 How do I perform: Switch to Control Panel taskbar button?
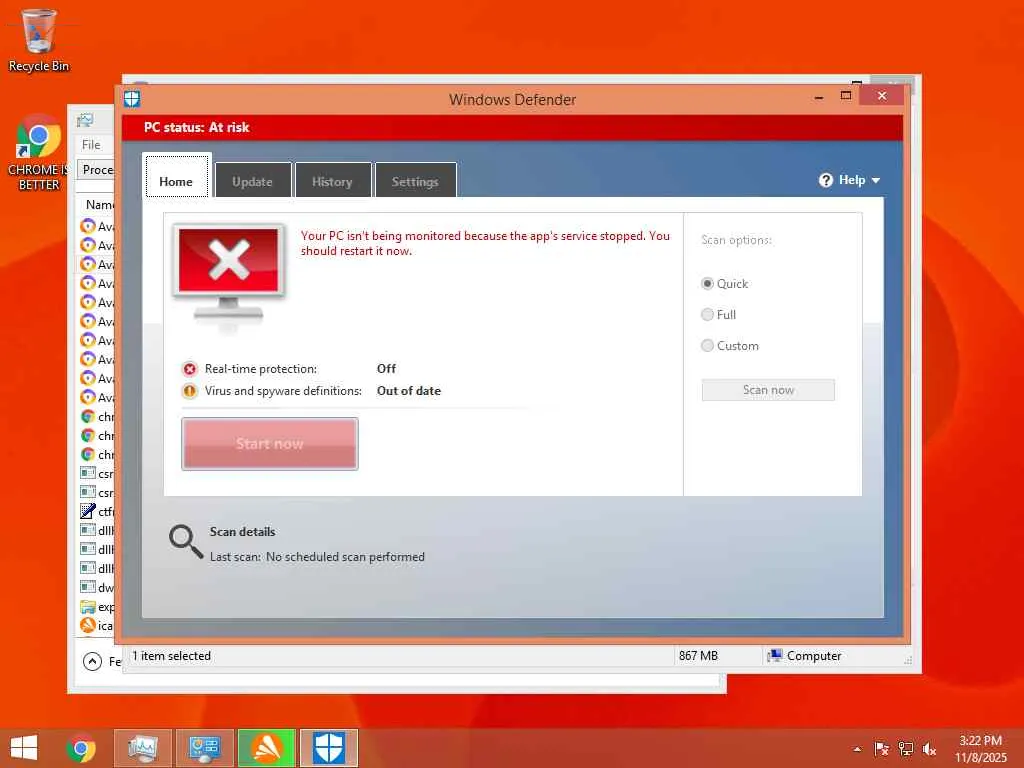[204, 748]
